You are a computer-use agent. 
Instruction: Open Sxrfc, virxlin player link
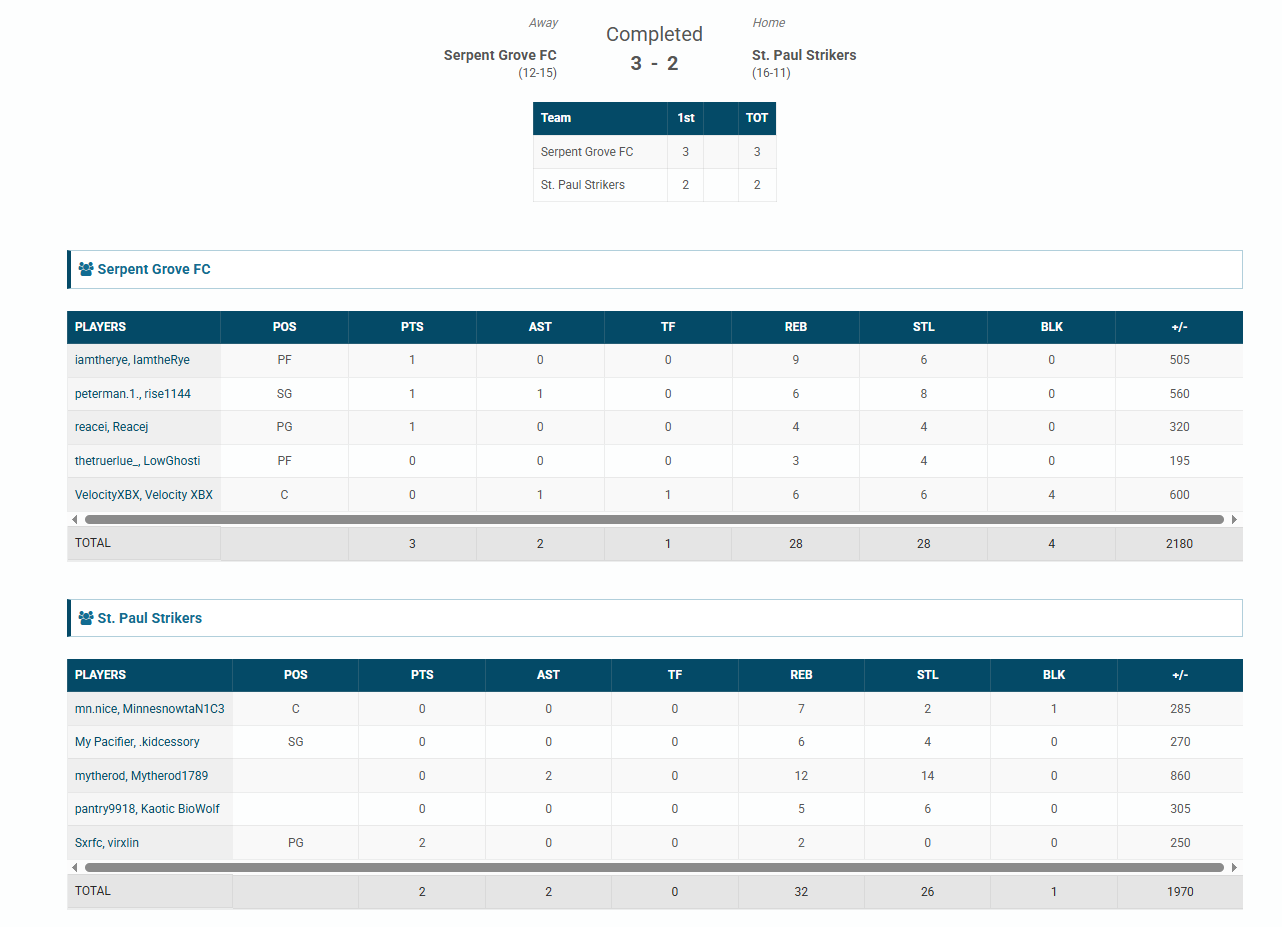point(107,843)
